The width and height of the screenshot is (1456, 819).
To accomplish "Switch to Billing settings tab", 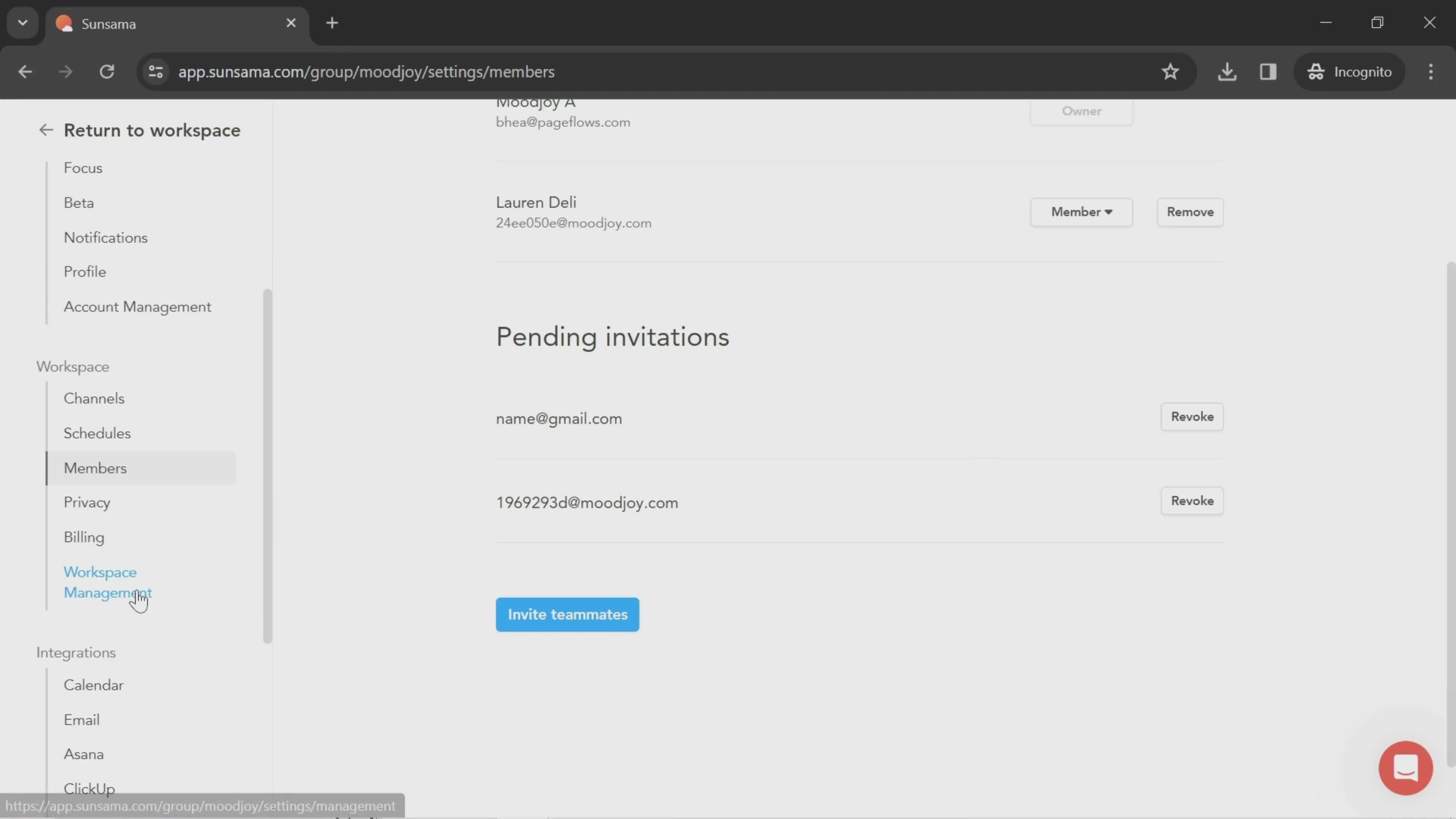I will click(x=84, y=536).
